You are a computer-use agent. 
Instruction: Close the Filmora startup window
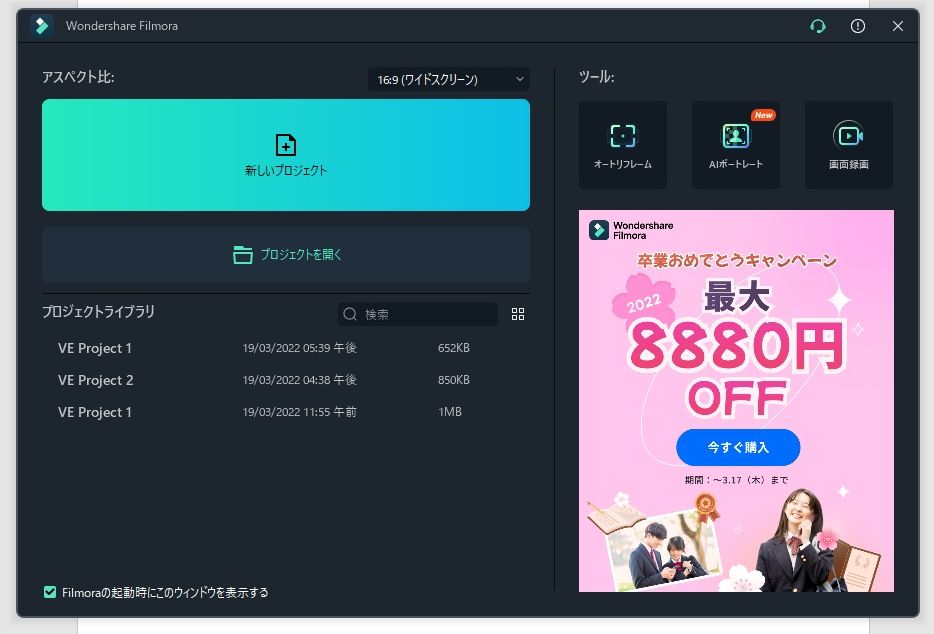point(898,26)
